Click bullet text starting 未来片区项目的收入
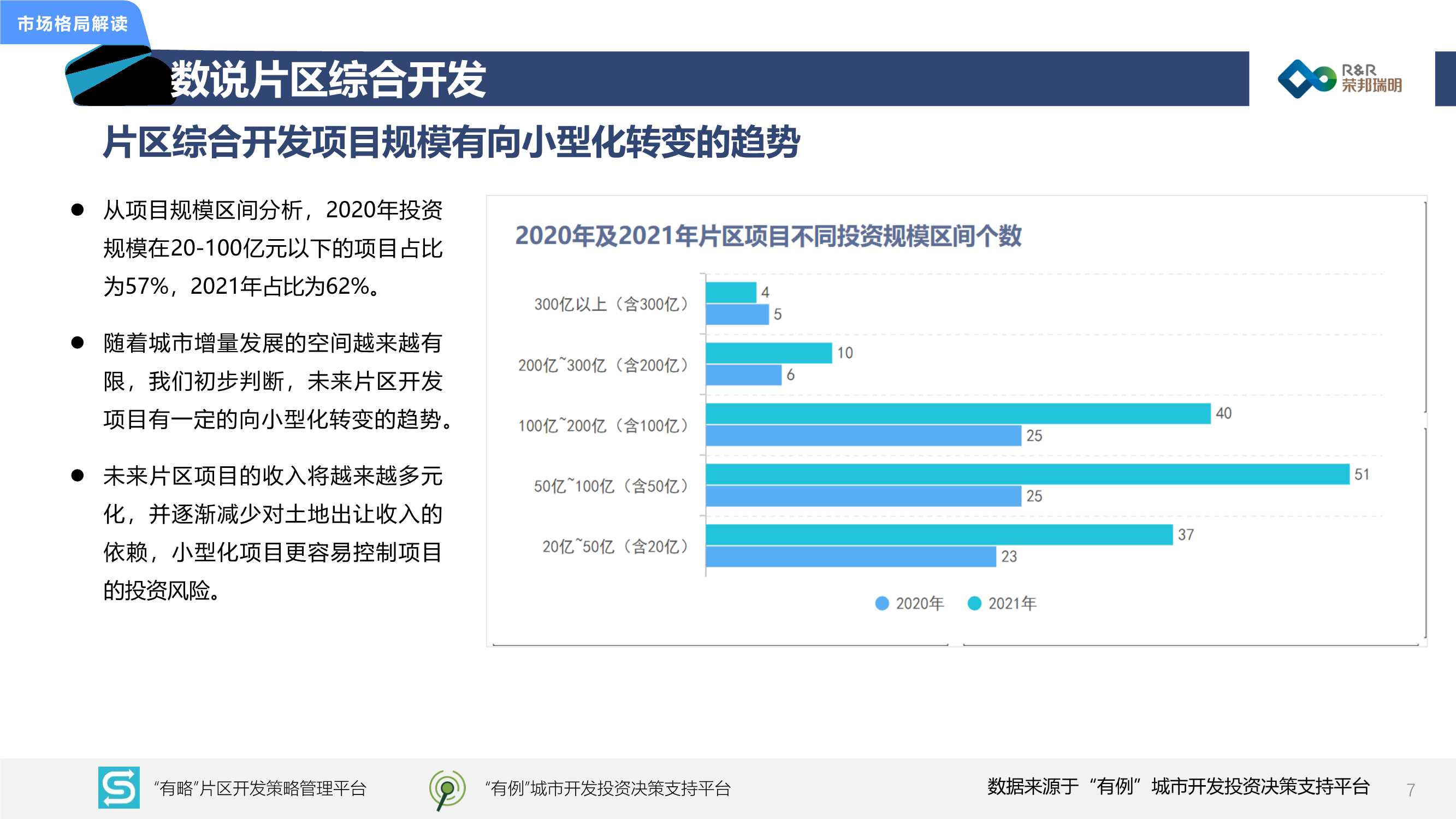This screenshot has height=819, width=1456. point(273,533)
